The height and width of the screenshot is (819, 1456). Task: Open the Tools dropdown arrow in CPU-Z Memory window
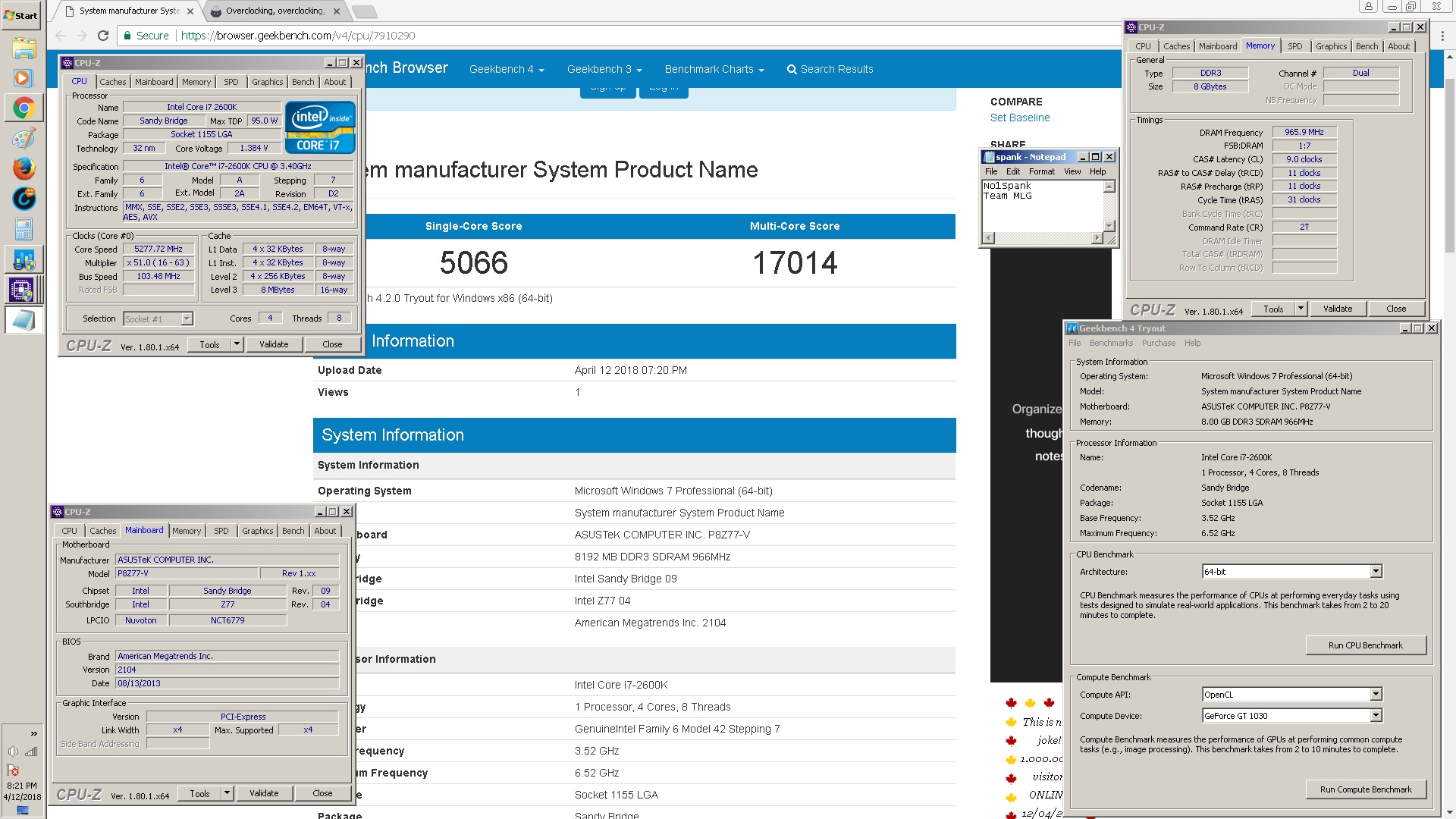coord(1301,309)
